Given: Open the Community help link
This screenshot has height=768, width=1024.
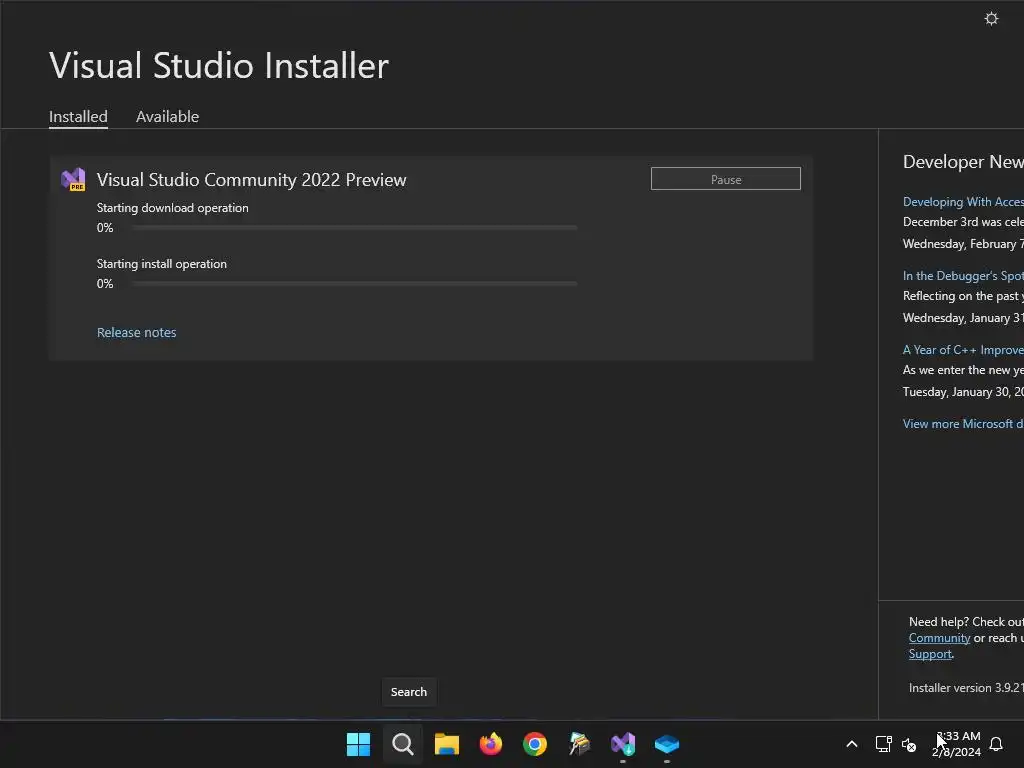Looking at the screenshot, I should coord(939,638).
